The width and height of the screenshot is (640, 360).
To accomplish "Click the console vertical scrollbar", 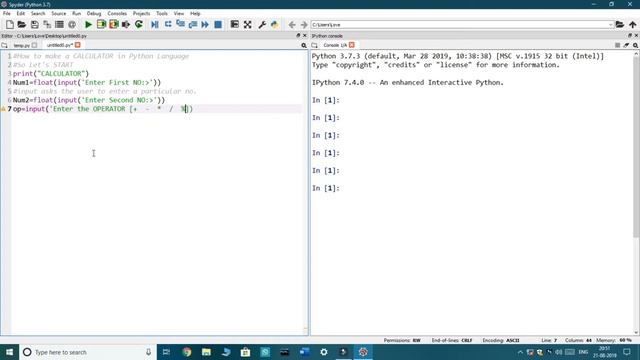I will 636,147.
